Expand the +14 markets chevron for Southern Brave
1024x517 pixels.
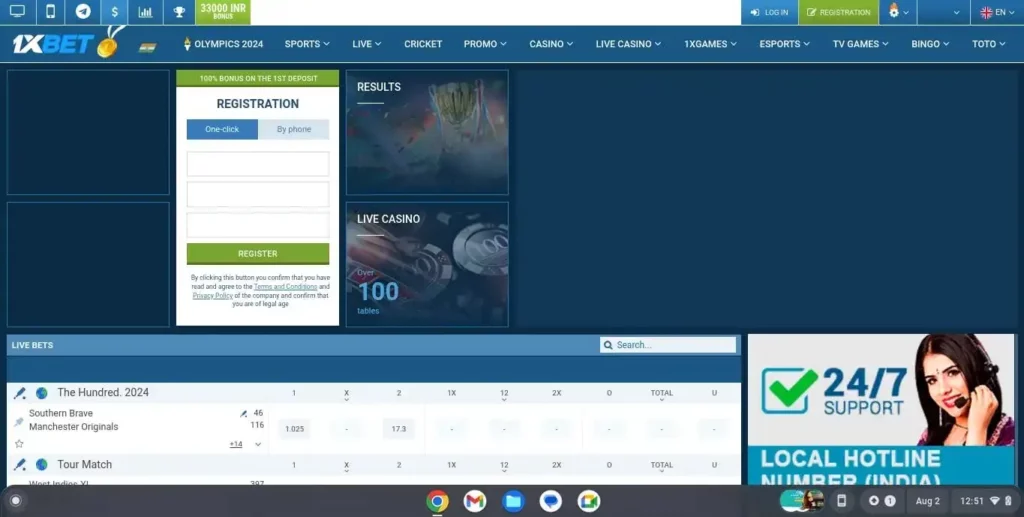[x=258, y=445]
